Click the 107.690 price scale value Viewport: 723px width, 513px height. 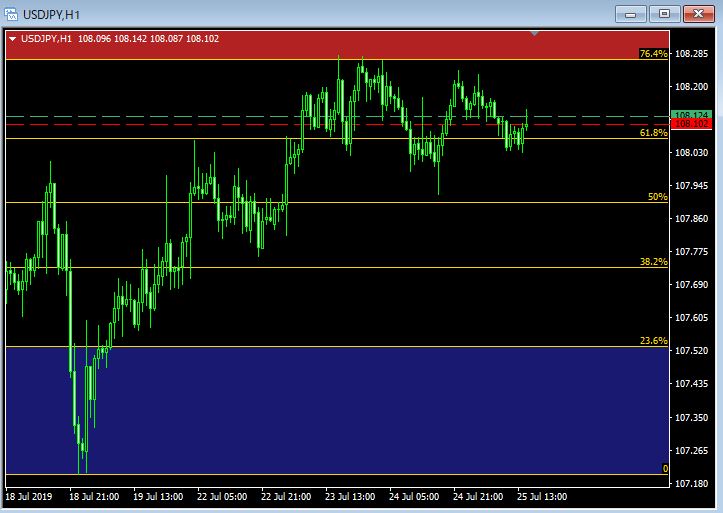tap(691, 285)
